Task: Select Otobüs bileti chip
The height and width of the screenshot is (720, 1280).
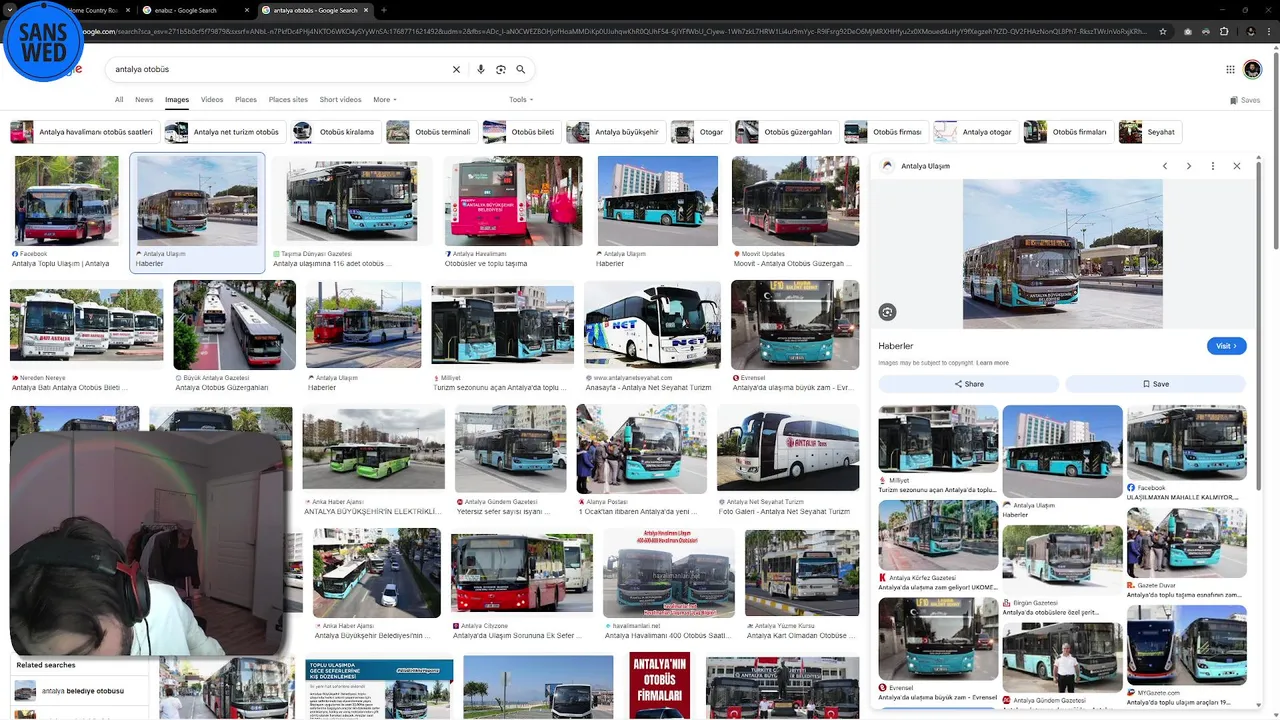Action: point(521,132)
